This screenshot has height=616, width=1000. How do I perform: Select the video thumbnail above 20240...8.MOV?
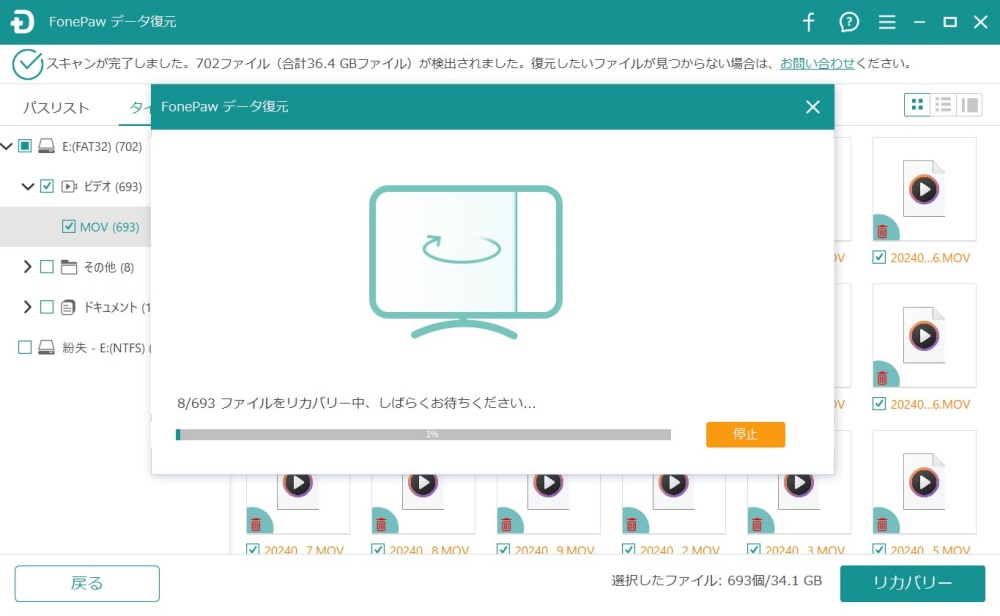pos(423,504)
